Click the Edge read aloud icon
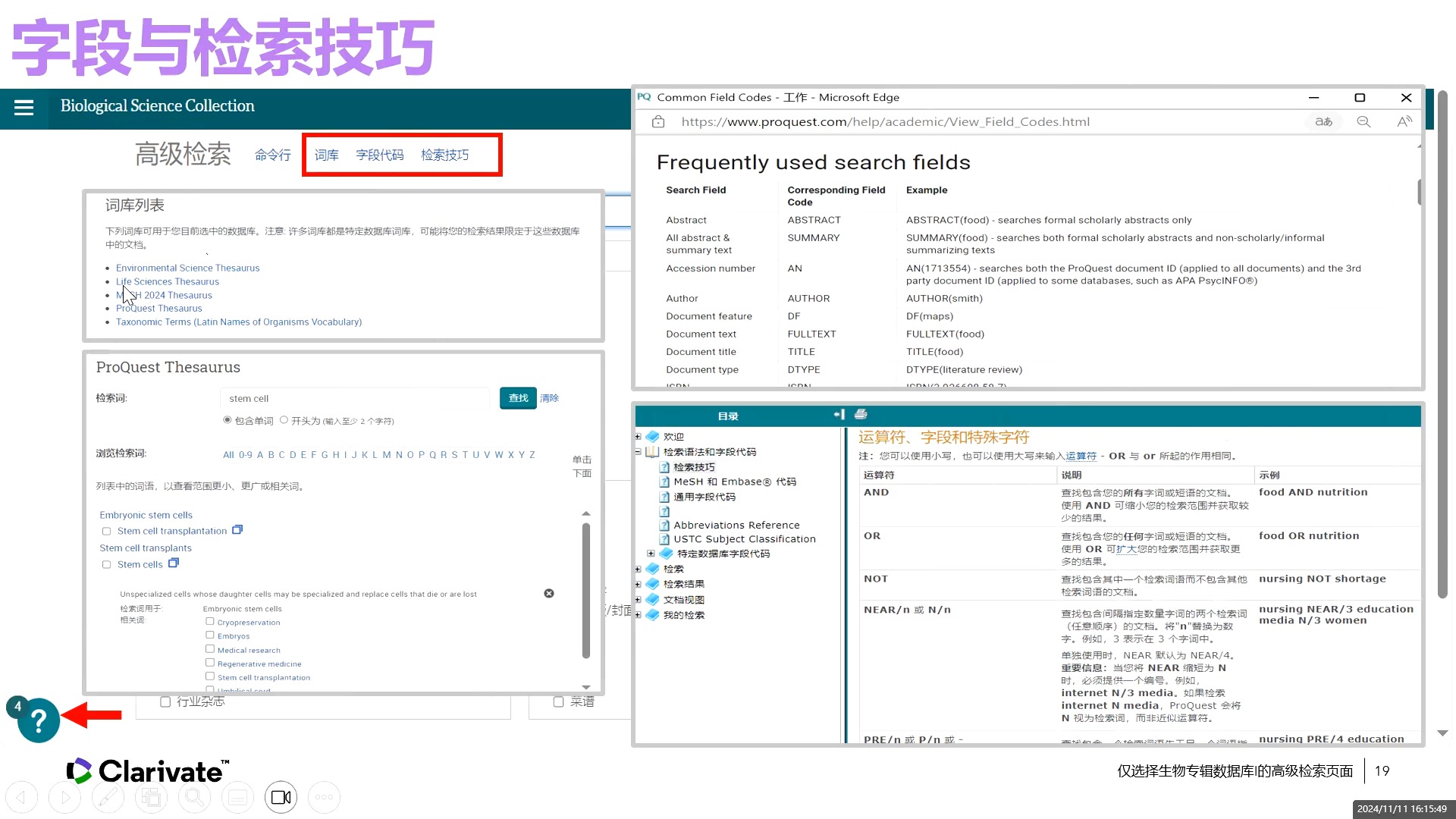Image resolution: width=1456 pixels, height=819 pixels. pyautogui.click(x=1404, y=121)
